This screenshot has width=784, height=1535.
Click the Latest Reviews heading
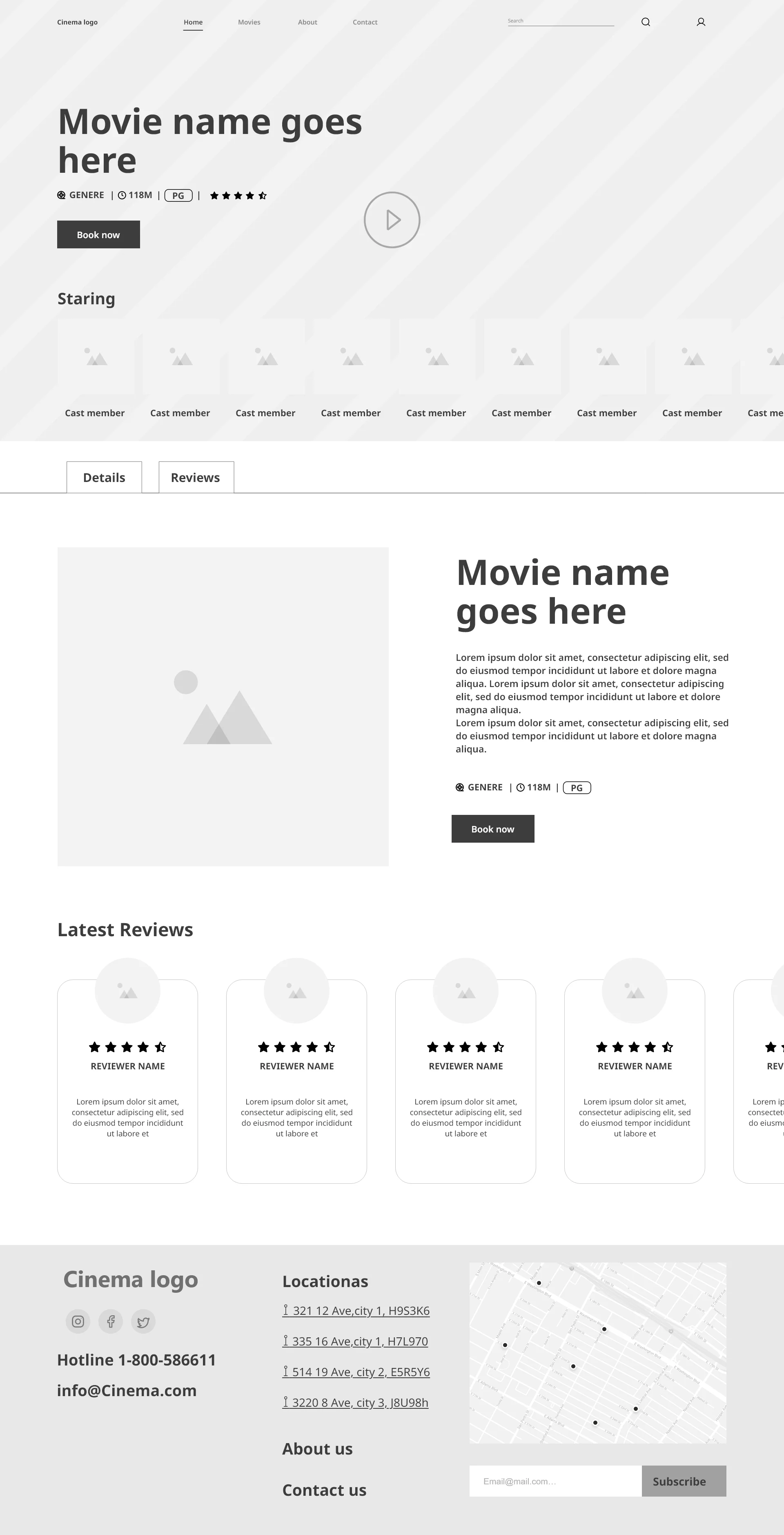tap(125, 930)
